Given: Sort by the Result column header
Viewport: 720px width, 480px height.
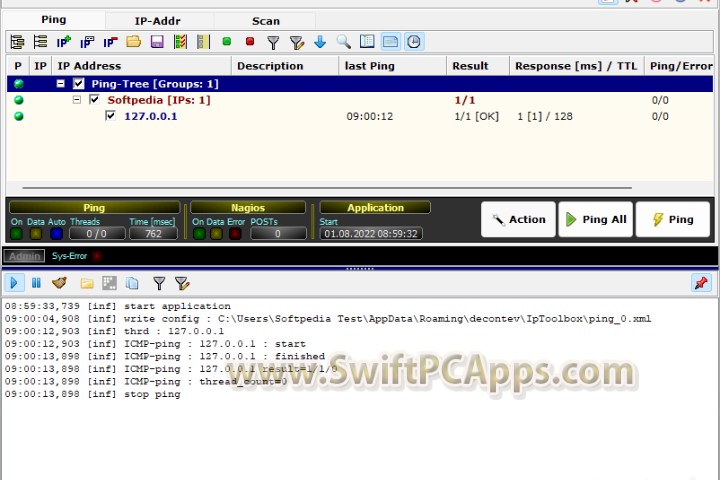Looking at the screenshot, I should click(x=478, y=66).
